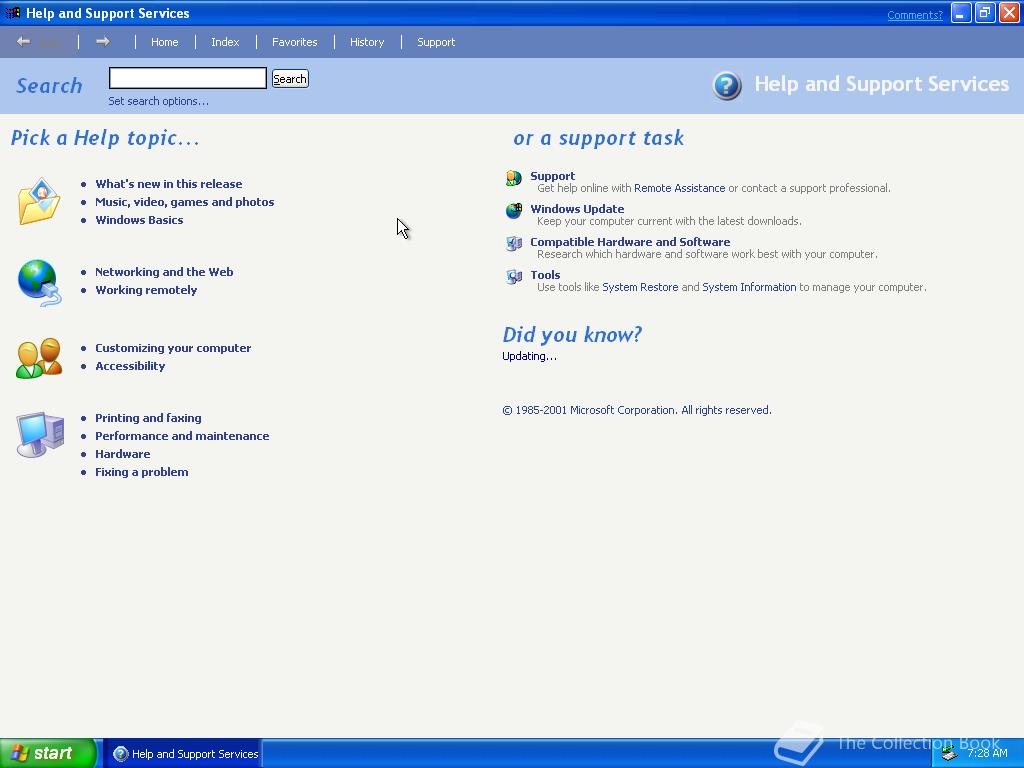Click Help and Support Services taskbar button
1024x768 pixels.
[185, 754]
